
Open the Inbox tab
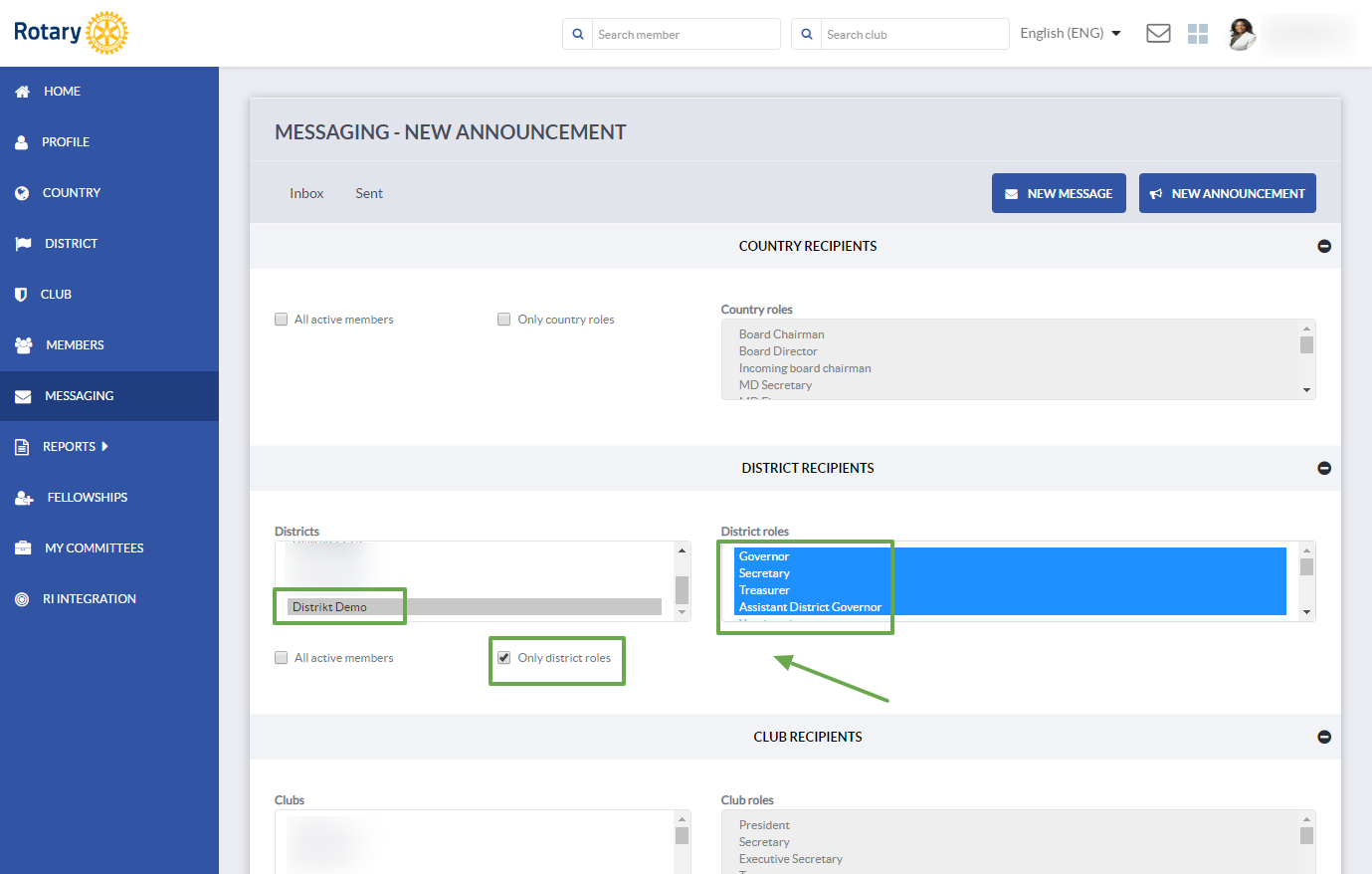[306, 193]
